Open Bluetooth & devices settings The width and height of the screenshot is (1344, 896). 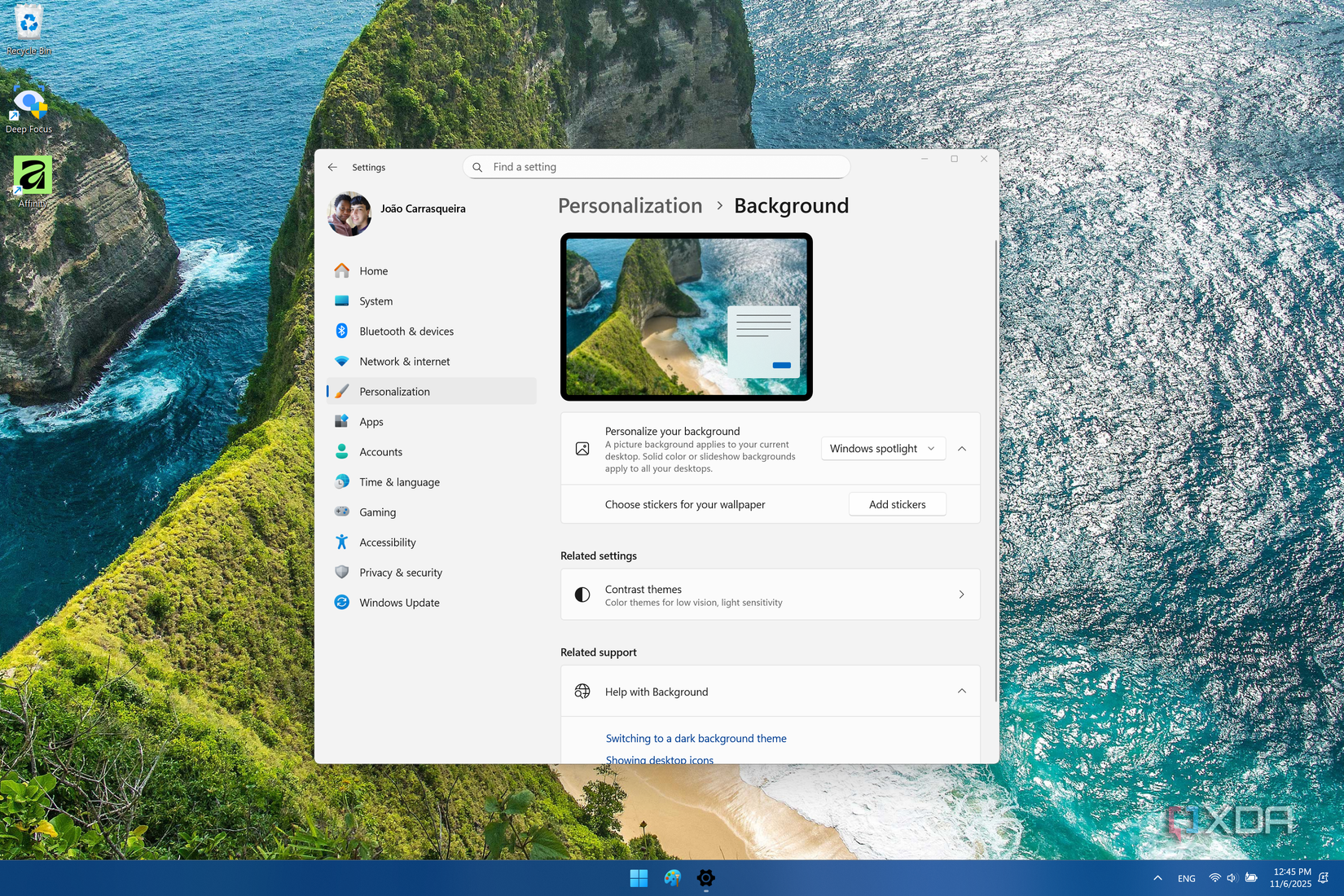tap(432, 331)
